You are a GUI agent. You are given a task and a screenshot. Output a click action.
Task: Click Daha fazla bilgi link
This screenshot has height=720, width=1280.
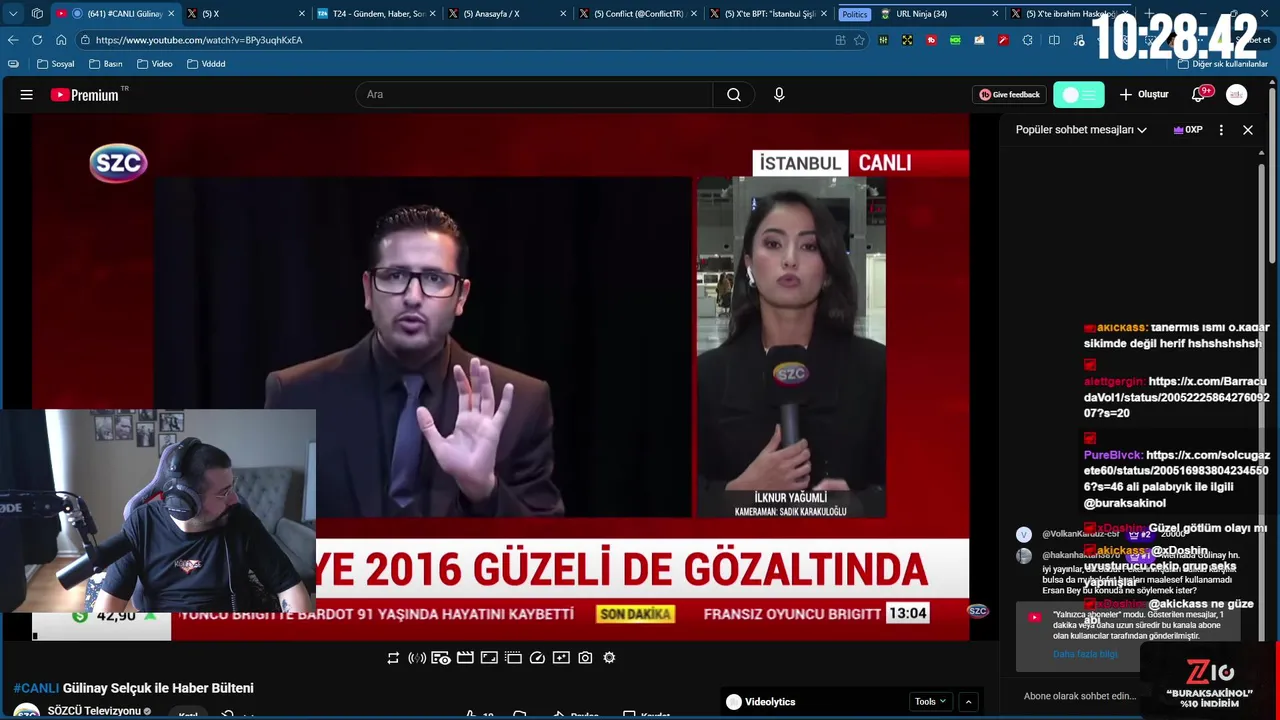pos(1085,654)
